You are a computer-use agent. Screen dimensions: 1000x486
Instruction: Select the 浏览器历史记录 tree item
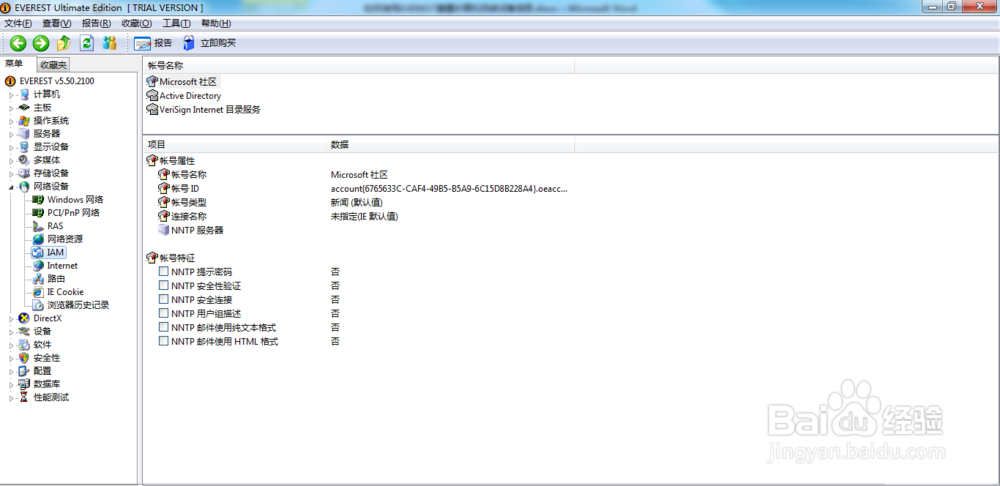[78, 305]
